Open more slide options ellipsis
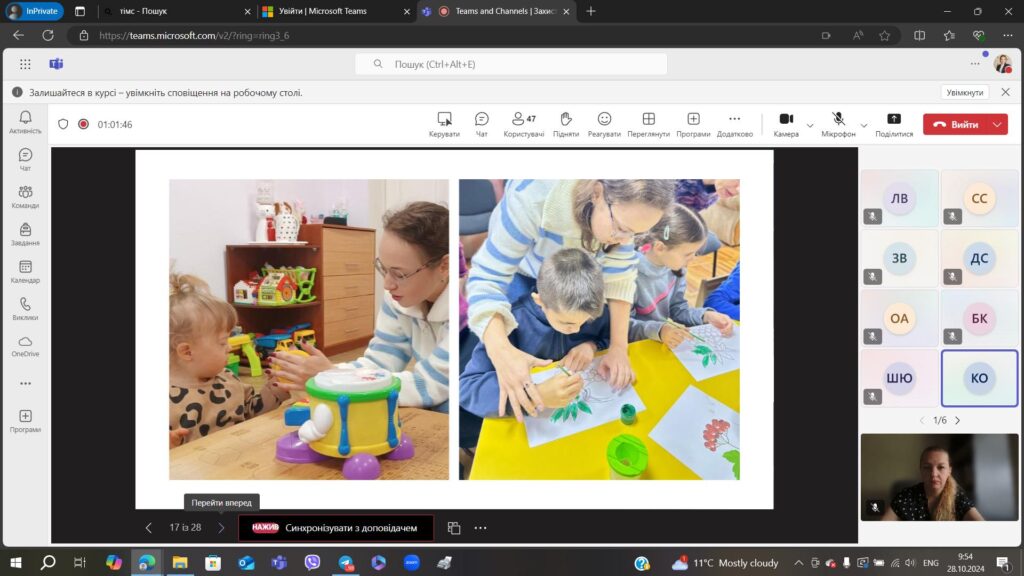Image resolution: width=1024 pixels, height=576 pixels. 481,528
